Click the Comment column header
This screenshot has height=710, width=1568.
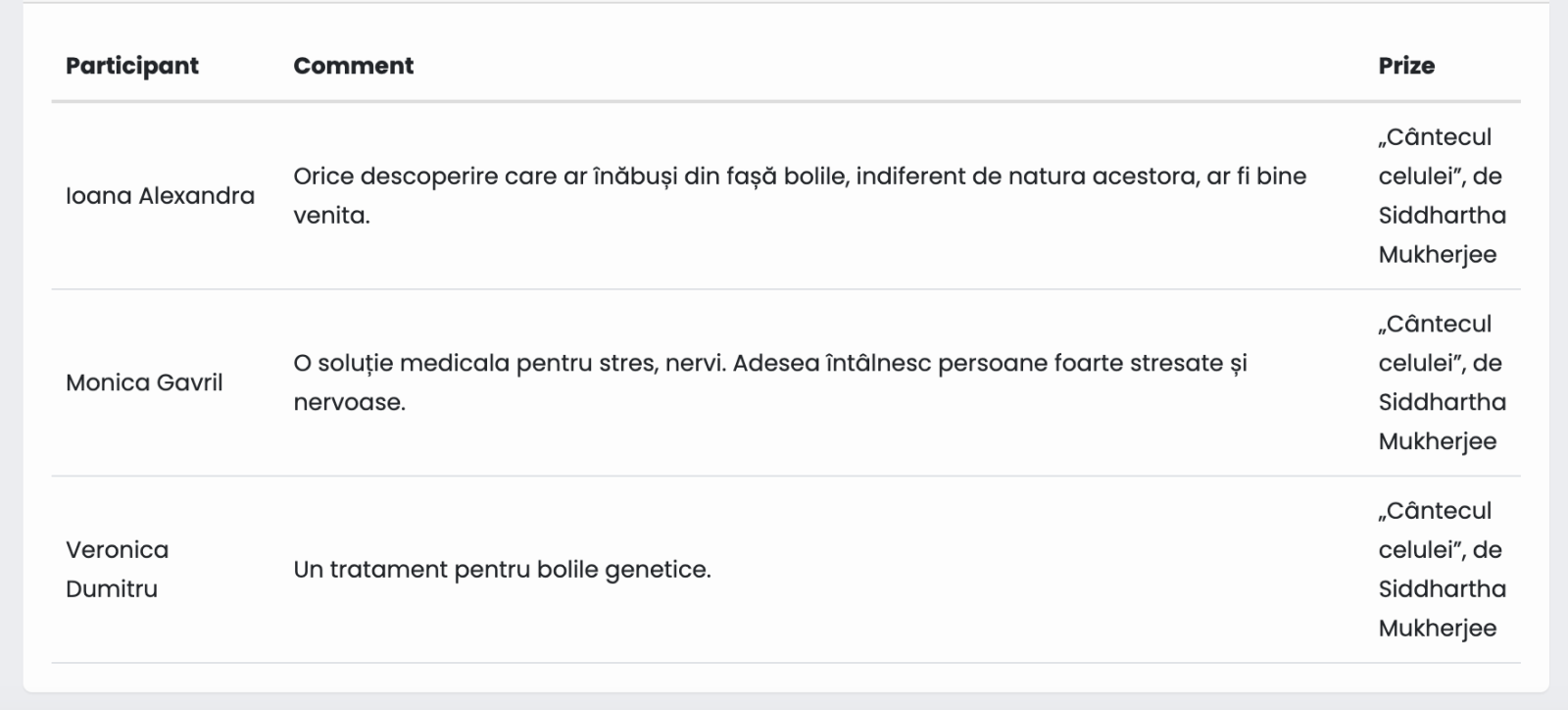tap(353, 66)
